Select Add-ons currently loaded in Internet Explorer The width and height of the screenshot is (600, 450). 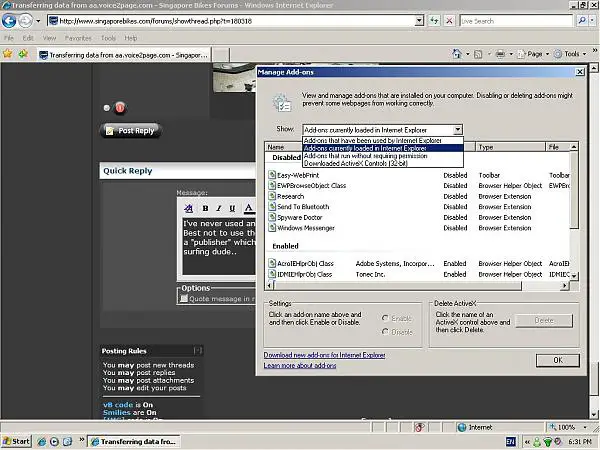point(383,148)
